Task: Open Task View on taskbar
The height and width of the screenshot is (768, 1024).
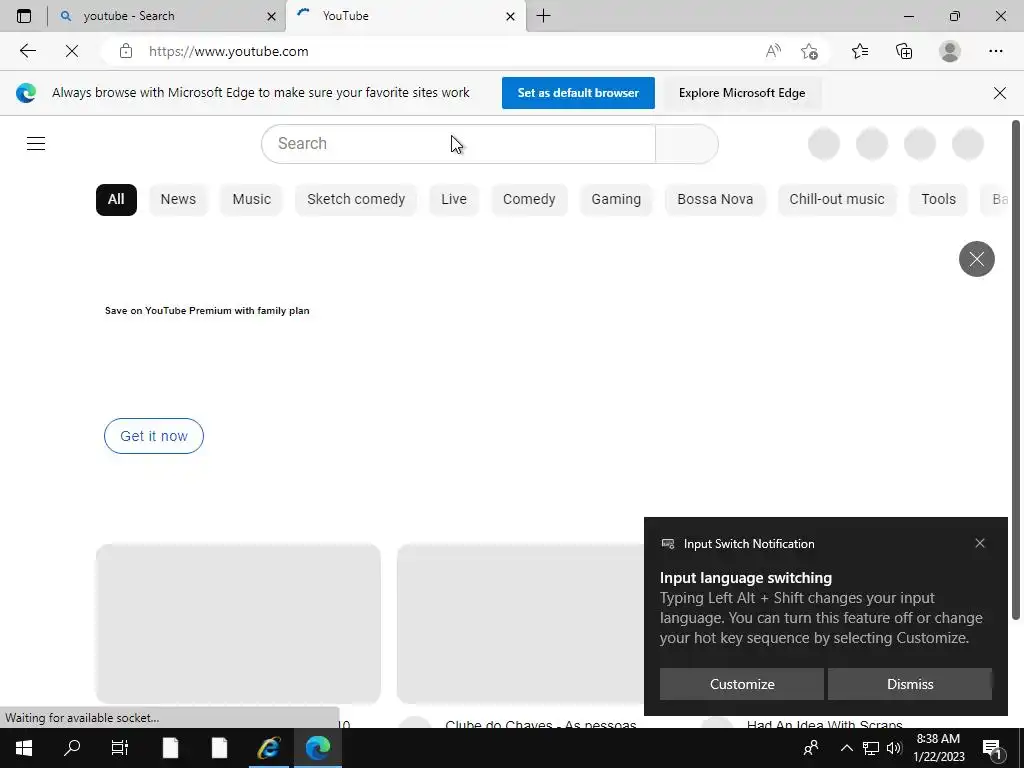Action: [x=120, y=748]
